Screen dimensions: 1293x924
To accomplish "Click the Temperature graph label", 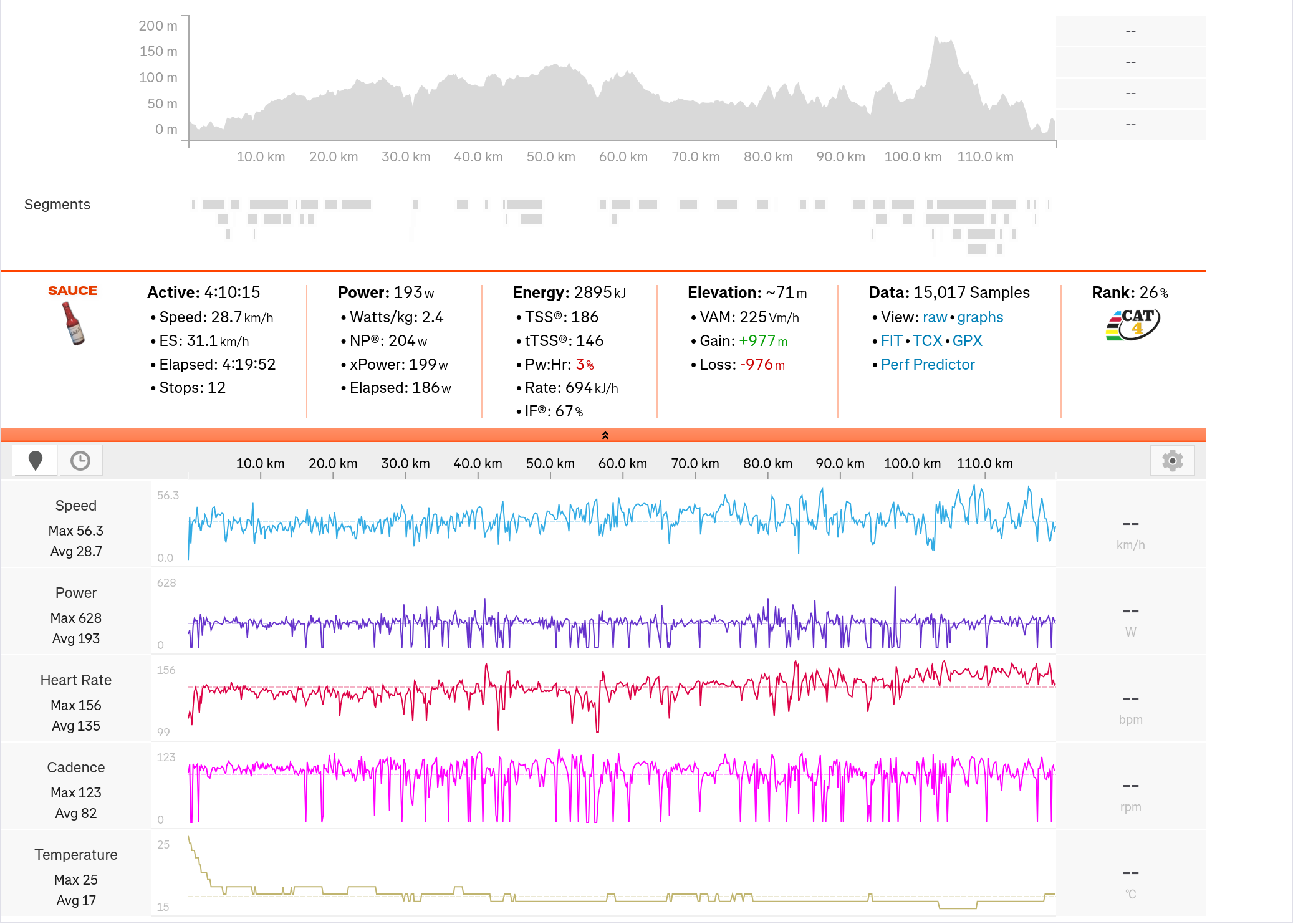I will [76, 855].
